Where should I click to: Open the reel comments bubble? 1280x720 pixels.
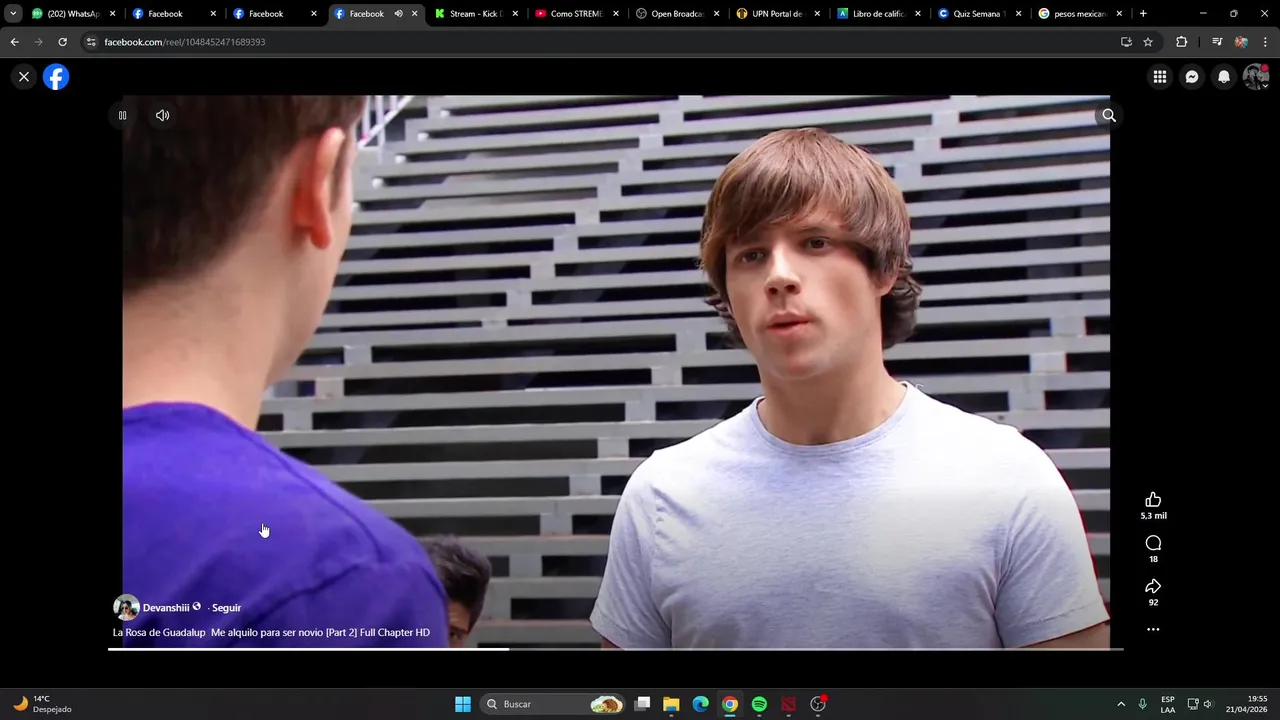1153,543
